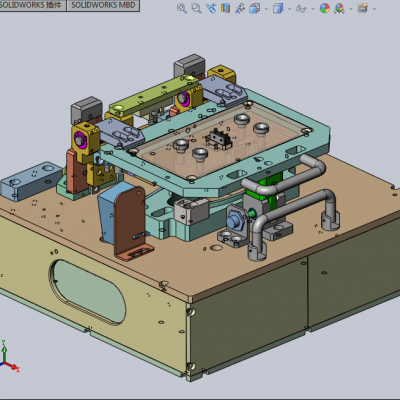This screenshot has height=400, width=400.
Task: Expand the View Settings dropdown arrow
Action: point(374,9)
